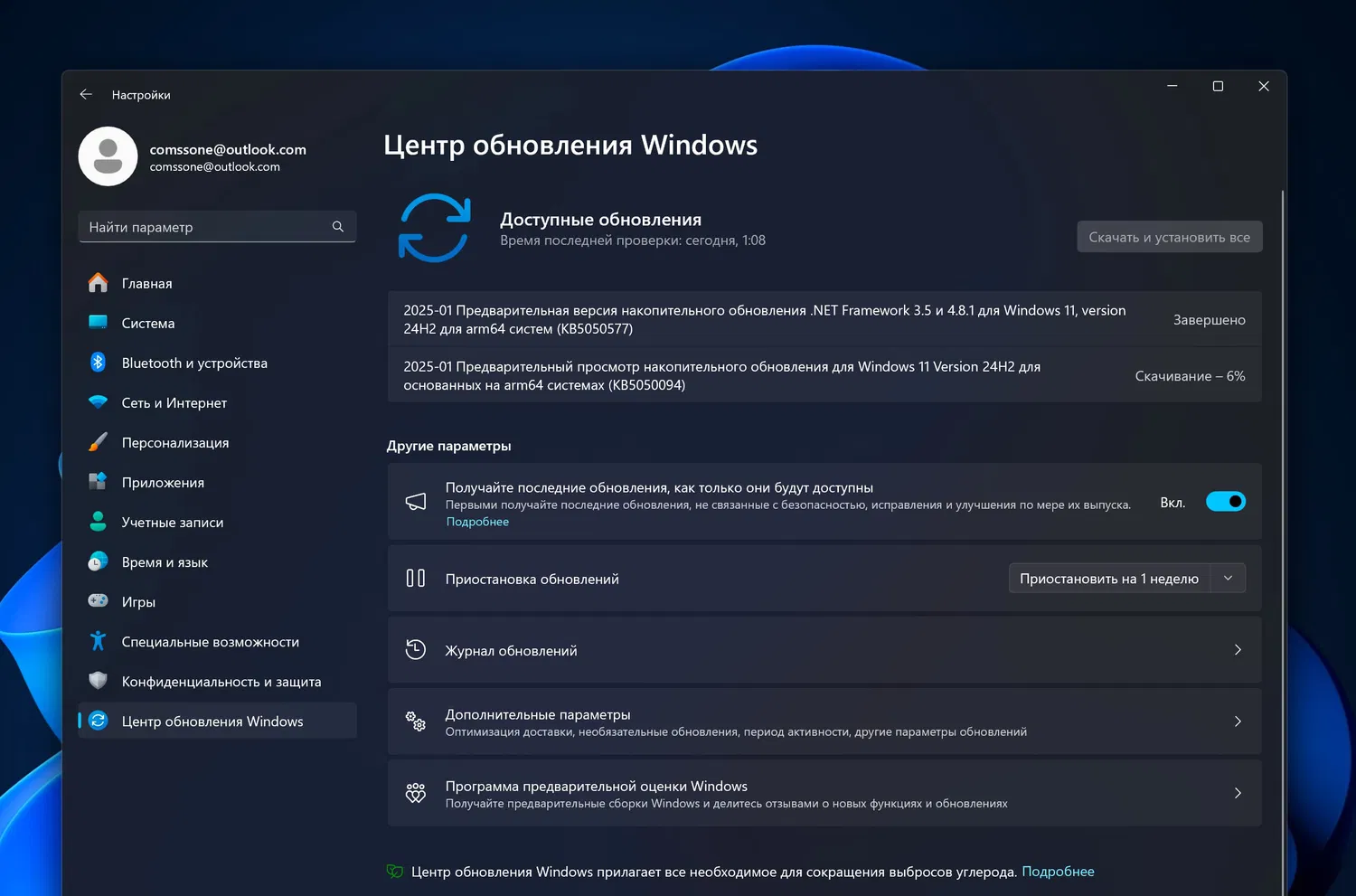Click the Скачивание – 6% status text
Viewport: 1356px width, 896px height.
(1191, 376)
